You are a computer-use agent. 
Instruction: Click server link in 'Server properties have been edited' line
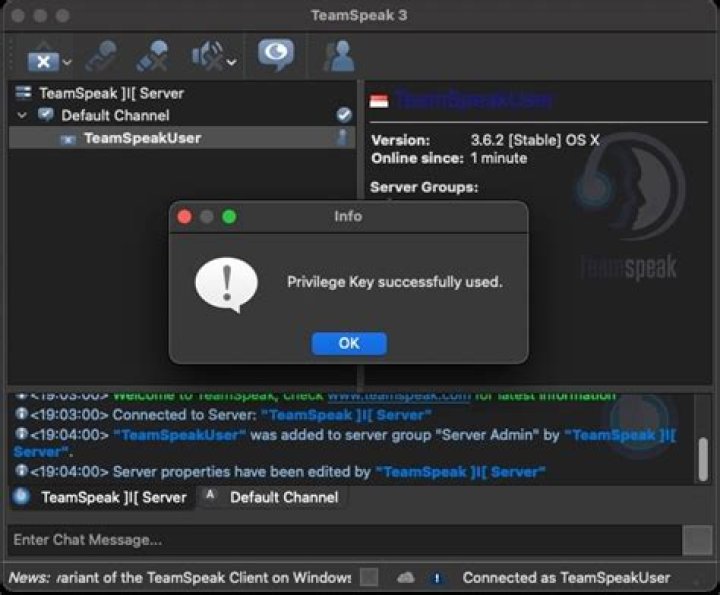[461, 472]
